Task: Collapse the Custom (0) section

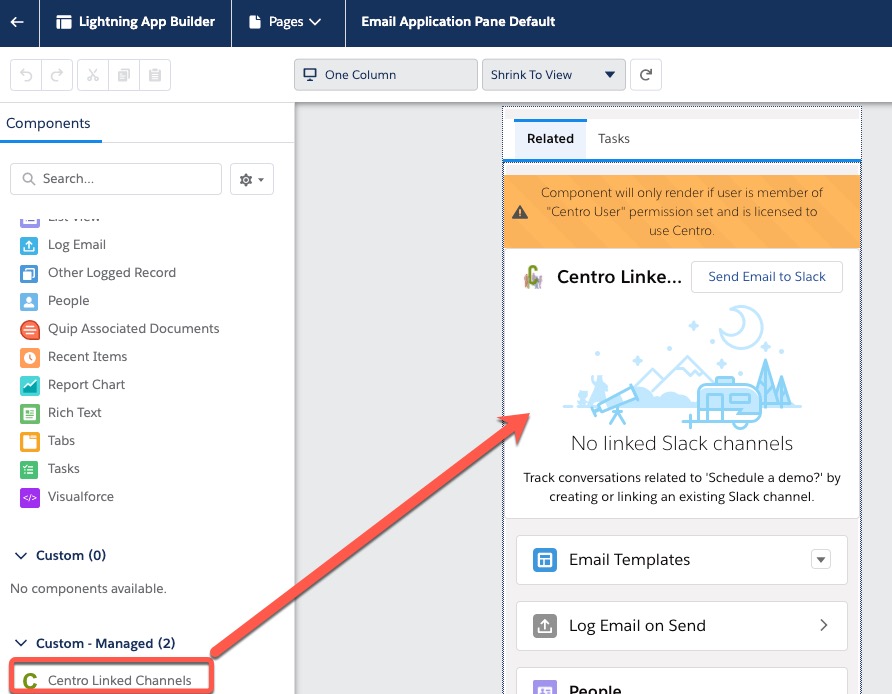Action: pos(21,555)
